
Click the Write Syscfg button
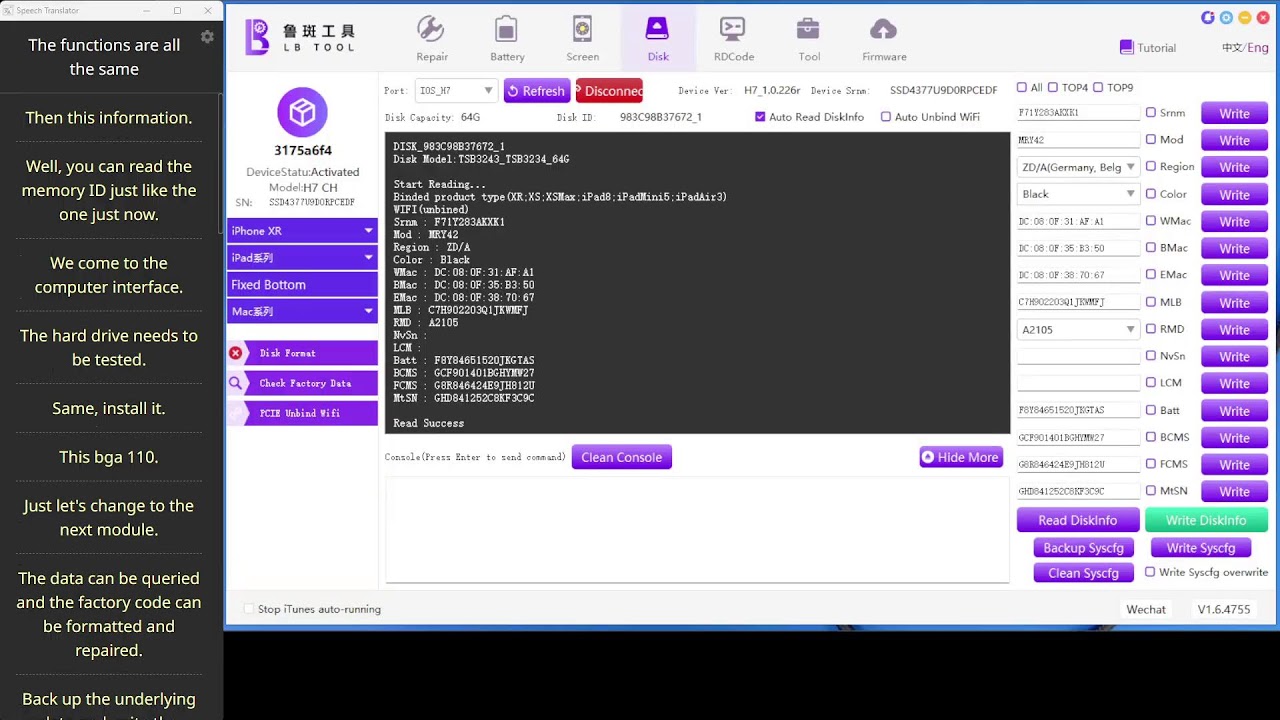1201,548
